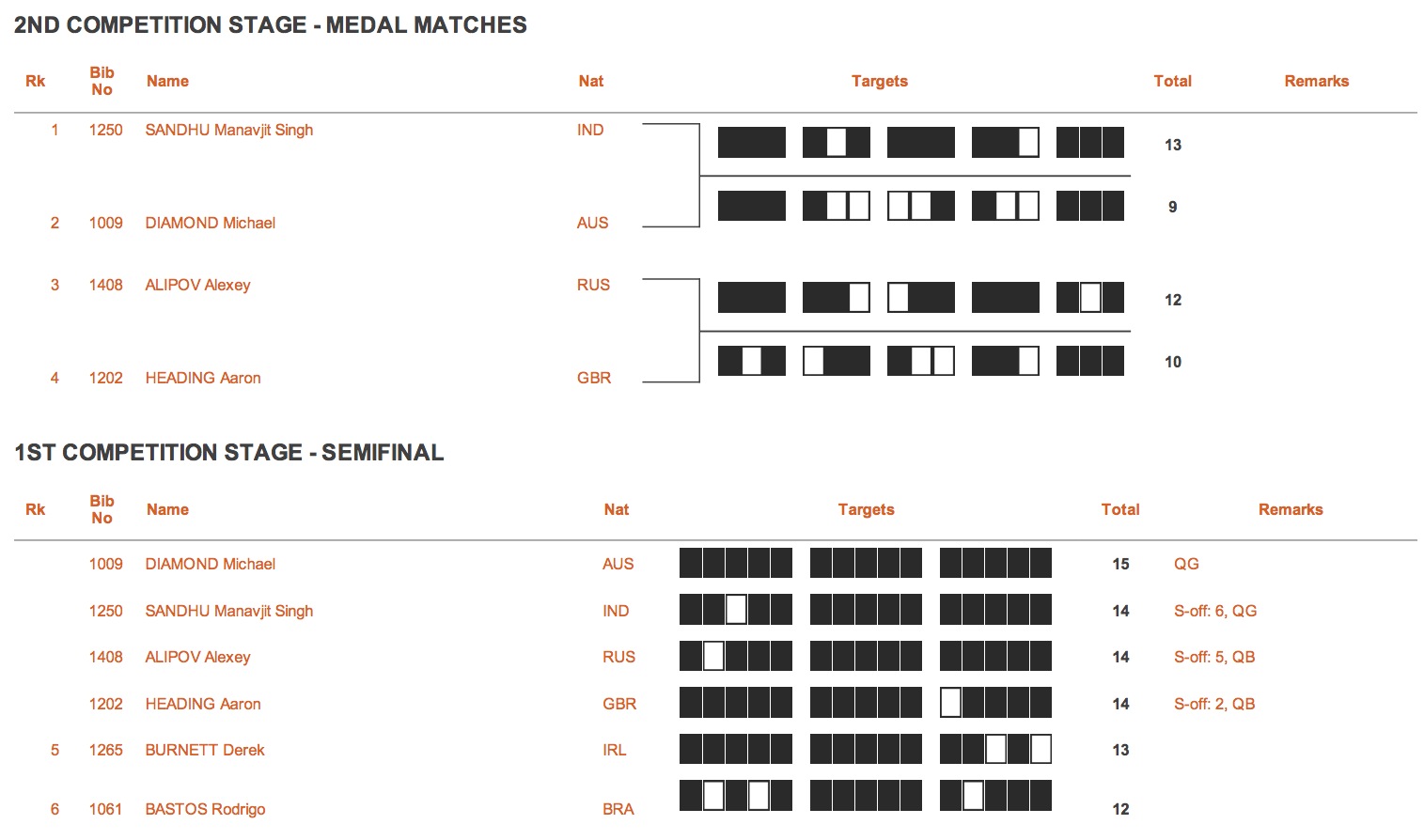
Task: Click the QG remark for Diamond
Action: point(1186,564)
